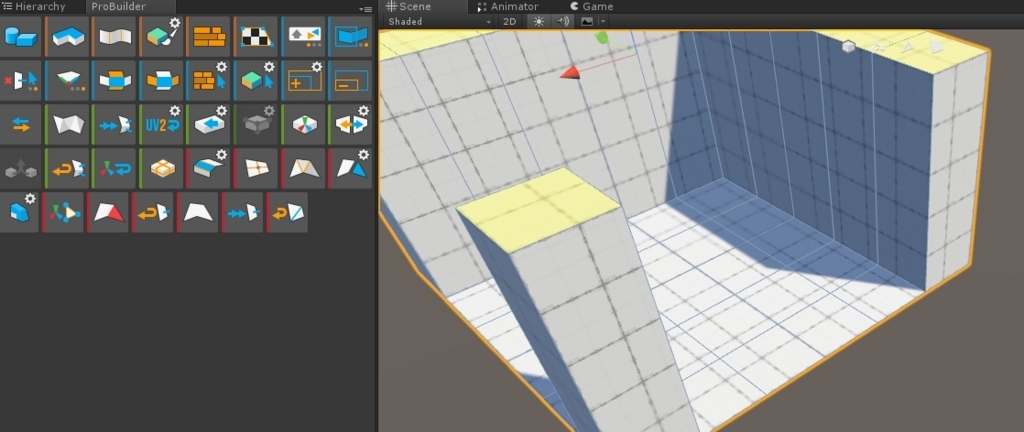The image size is (1024, 432).
Task: Click Grow Selection plus icon
Action: pos(304,81)
